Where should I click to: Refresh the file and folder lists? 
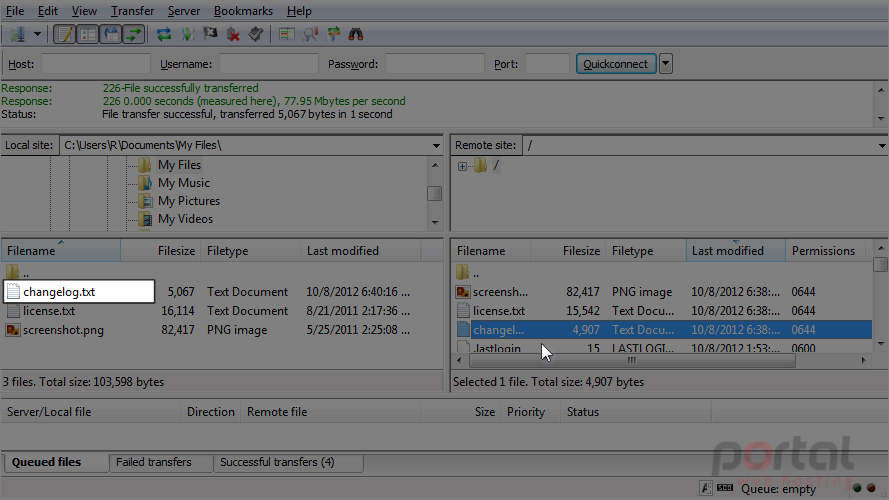[164, 34]
